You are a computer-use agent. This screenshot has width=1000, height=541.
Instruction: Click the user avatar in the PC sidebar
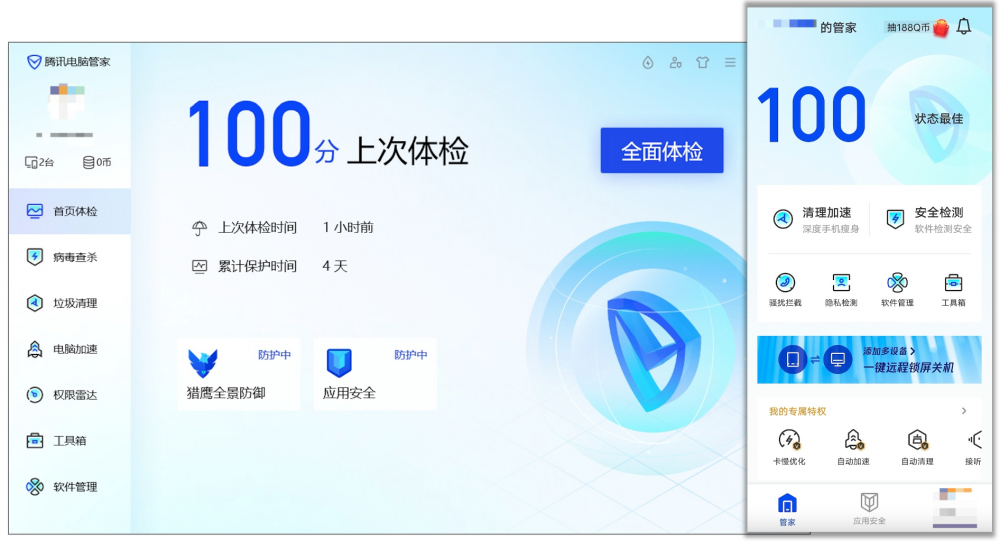(x=66, y=101)
